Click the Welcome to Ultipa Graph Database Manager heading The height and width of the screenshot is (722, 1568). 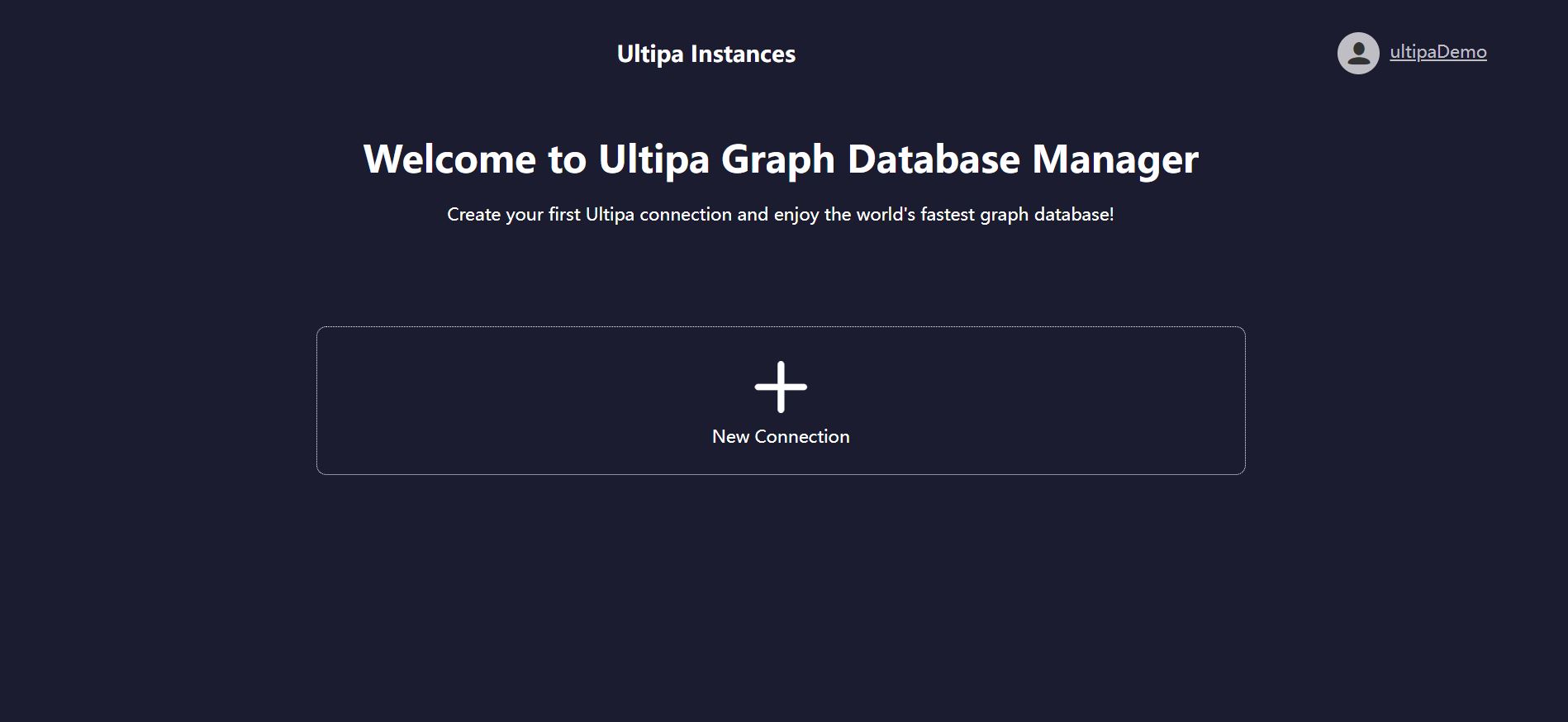[x=781, y=159]
